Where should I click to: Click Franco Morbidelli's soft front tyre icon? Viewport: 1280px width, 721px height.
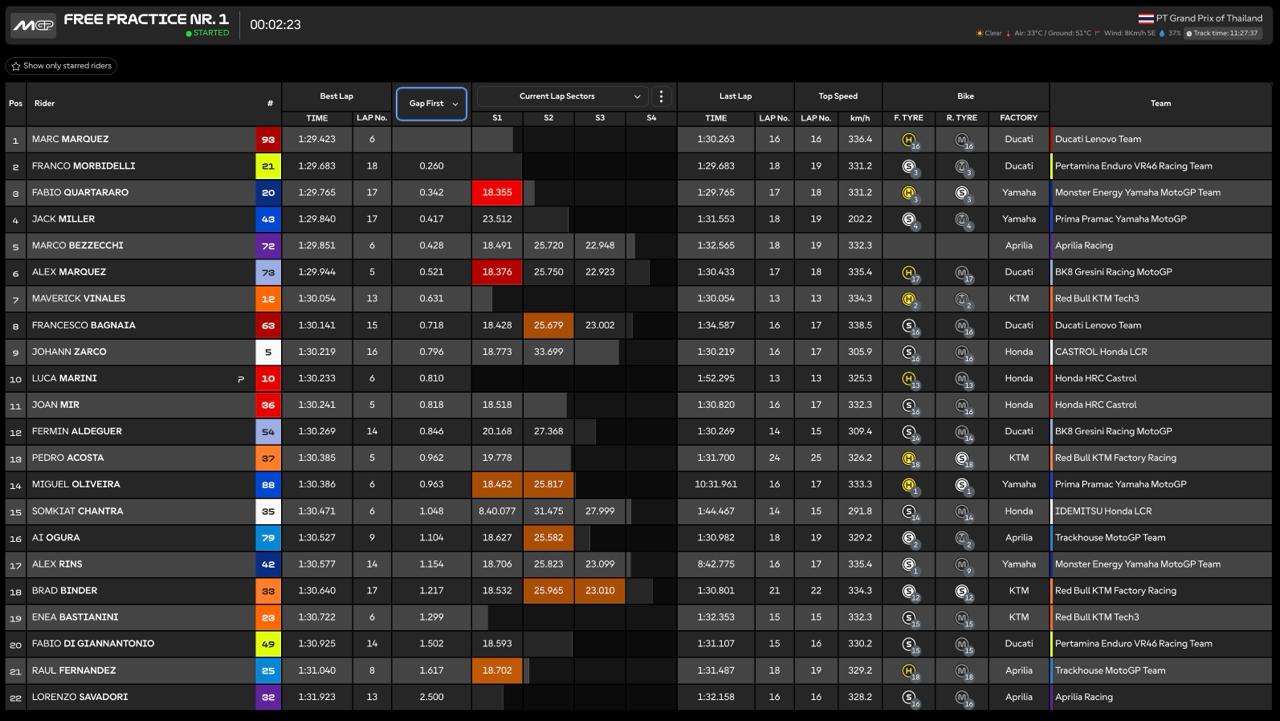click(x=909, y=167)
